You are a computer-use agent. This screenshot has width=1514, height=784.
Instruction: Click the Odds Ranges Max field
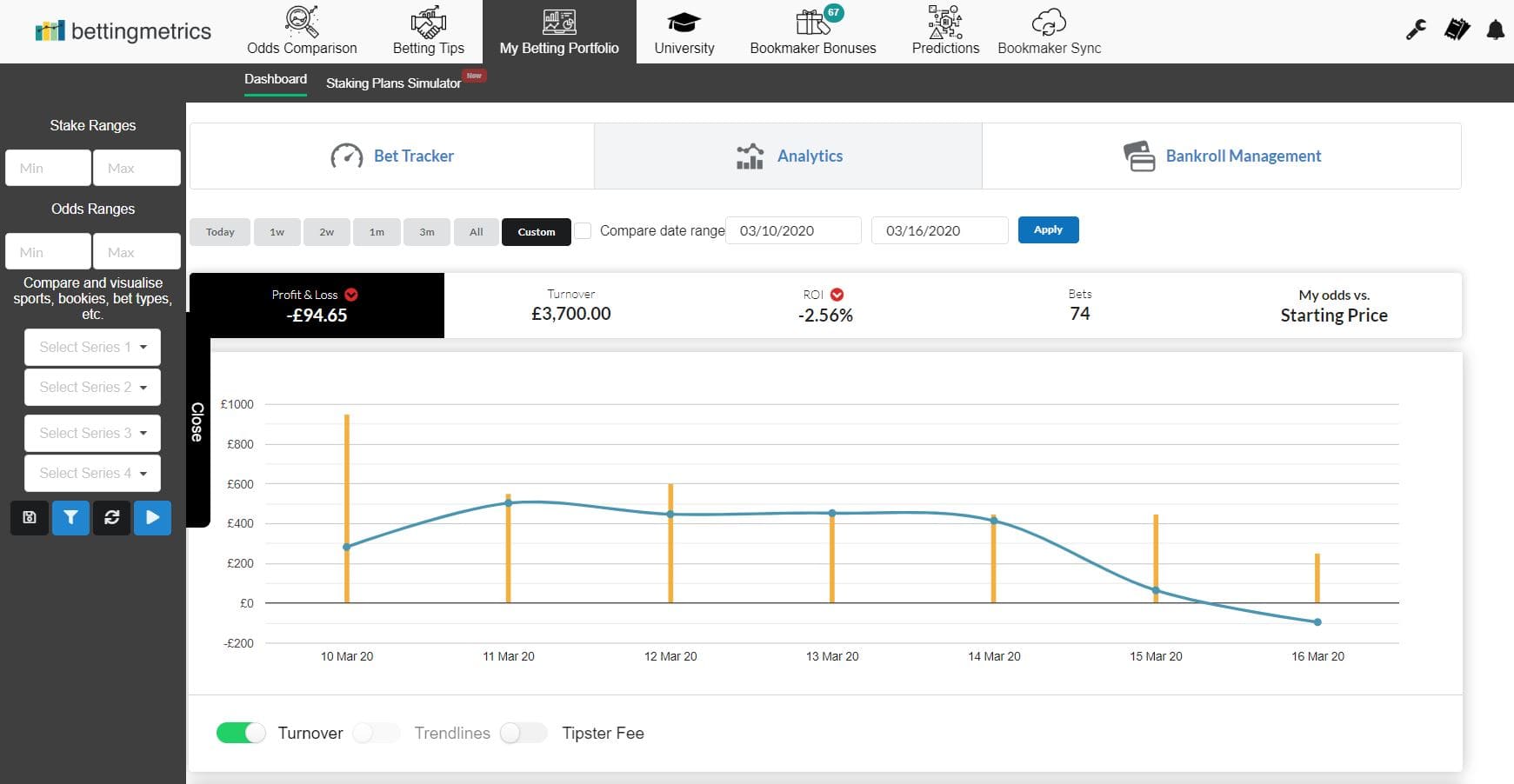pos(137,252)
